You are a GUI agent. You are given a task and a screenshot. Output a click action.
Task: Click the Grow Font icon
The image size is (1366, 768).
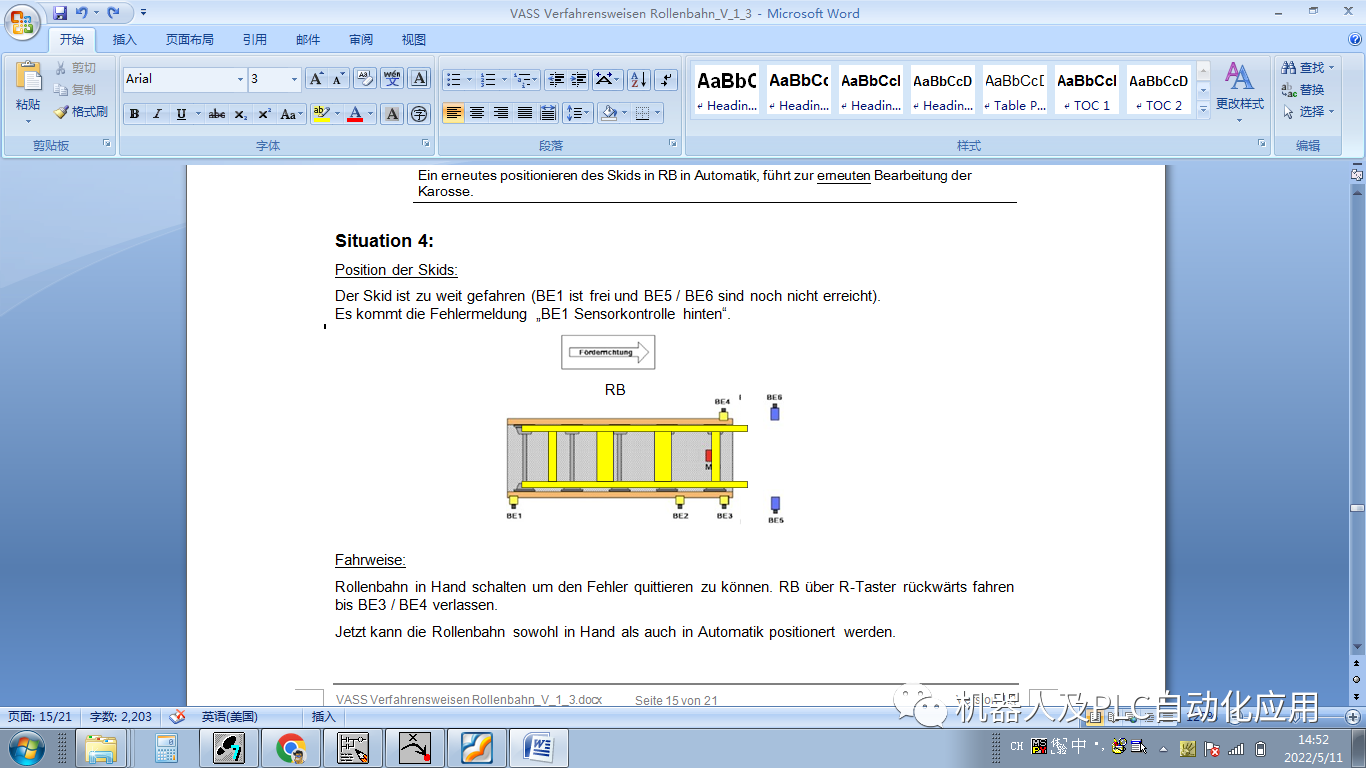tap(317, 78)
